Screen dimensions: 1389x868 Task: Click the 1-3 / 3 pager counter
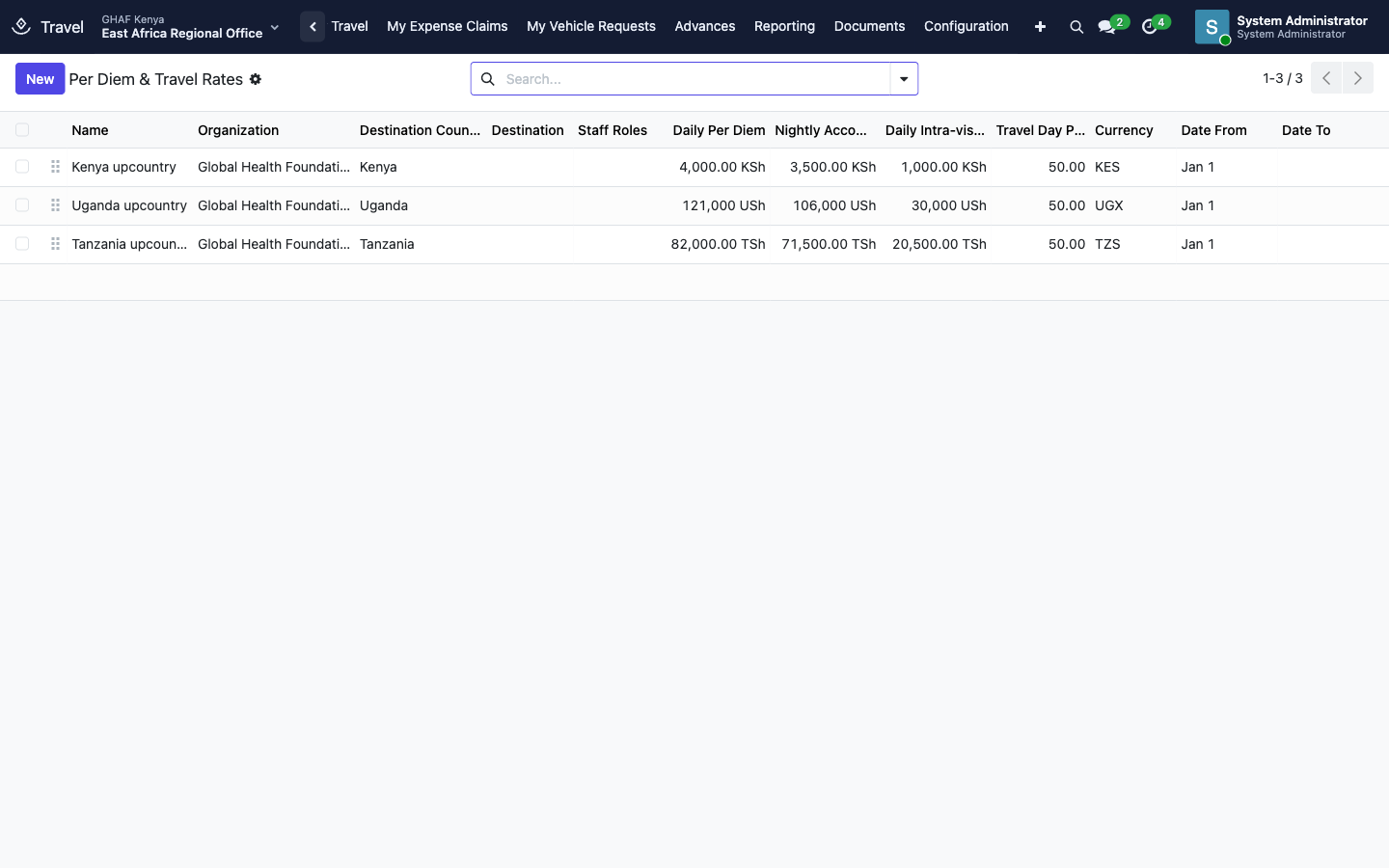coord(1283,78)
